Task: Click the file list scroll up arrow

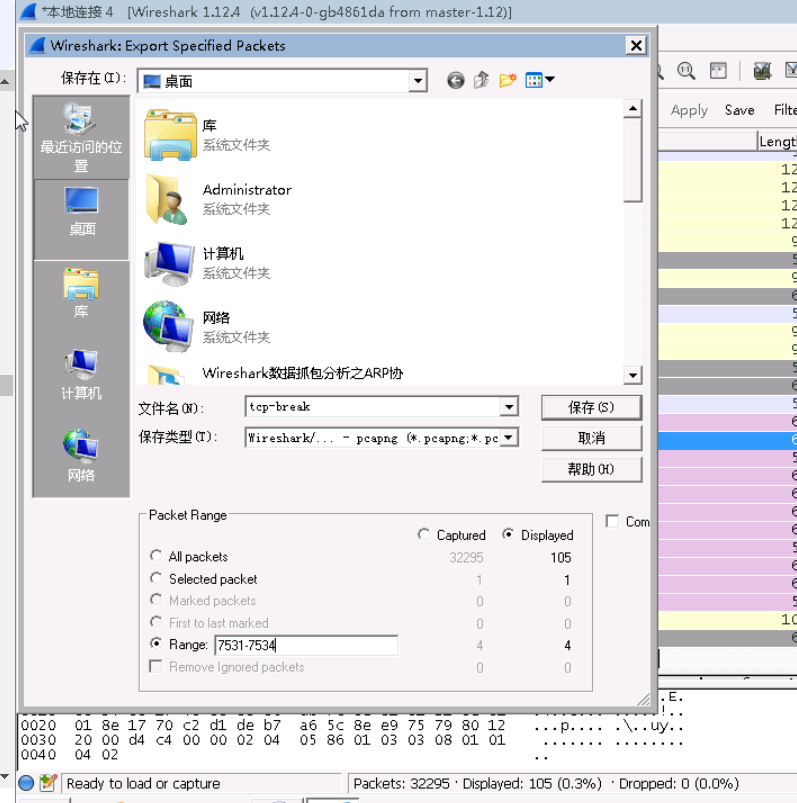Action: point(633,109)
